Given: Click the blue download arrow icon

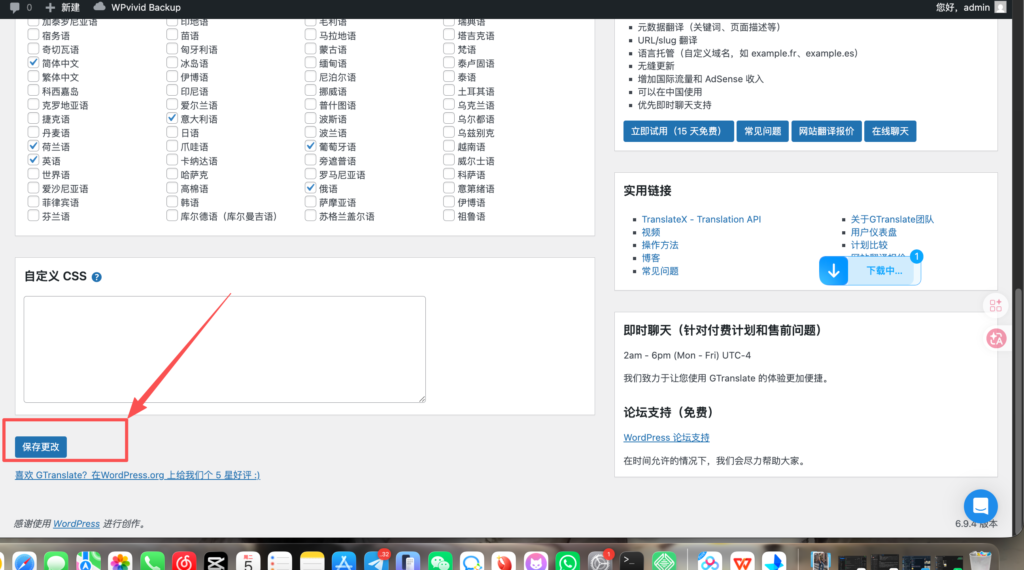Looking at the screenshot, I should [x=834, y=271].
